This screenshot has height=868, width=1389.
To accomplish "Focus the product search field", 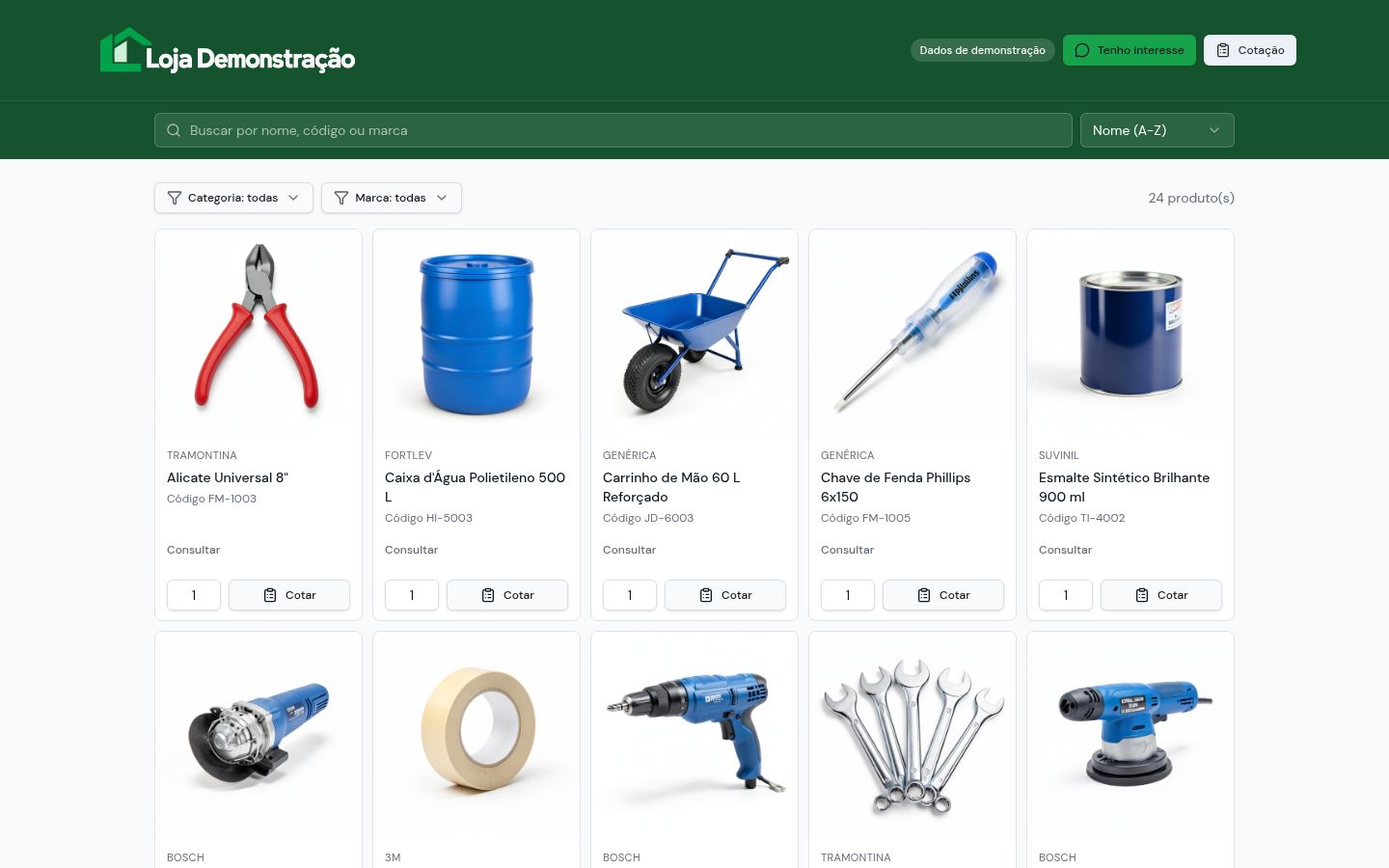I will tap(613, 130).
